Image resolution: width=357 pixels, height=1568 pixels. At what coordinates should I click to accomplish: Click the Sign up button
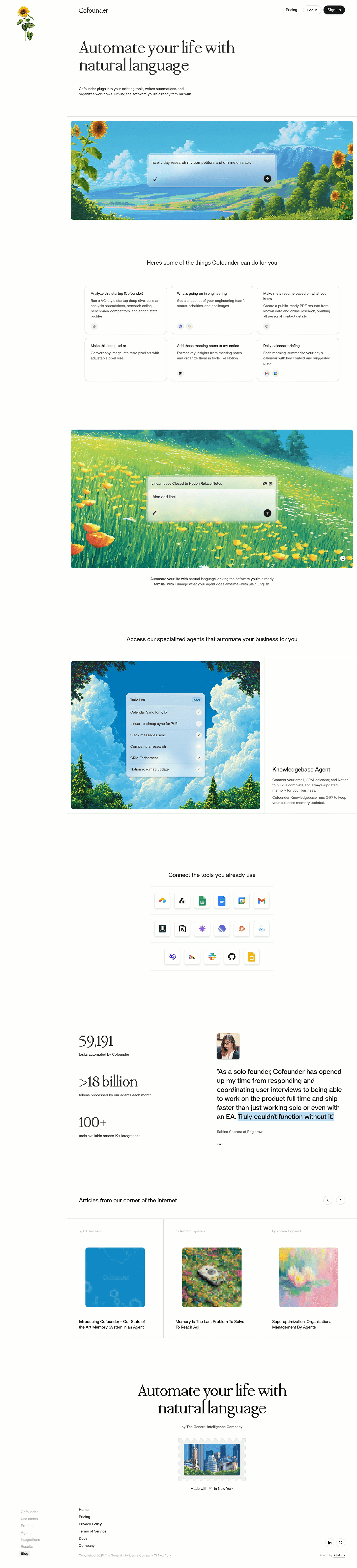click(x=334, y=10)
